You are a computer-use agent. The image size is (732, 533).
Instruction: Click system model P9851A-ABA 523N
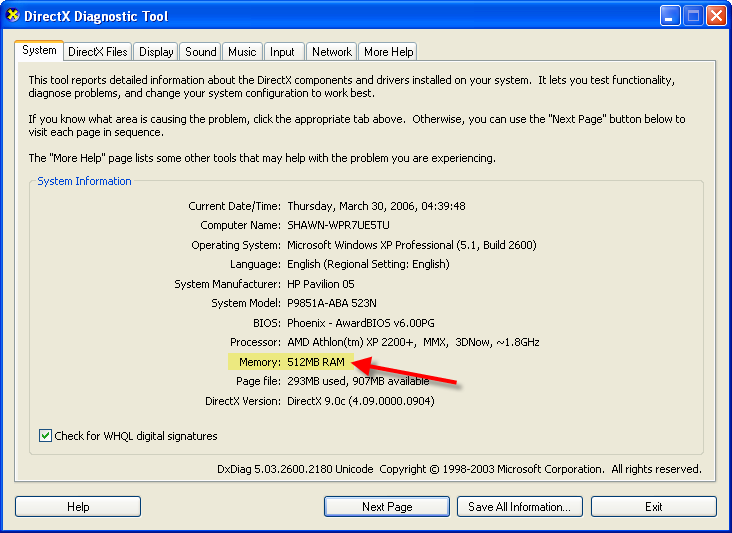pyautogui.click(x=331, y=303)
